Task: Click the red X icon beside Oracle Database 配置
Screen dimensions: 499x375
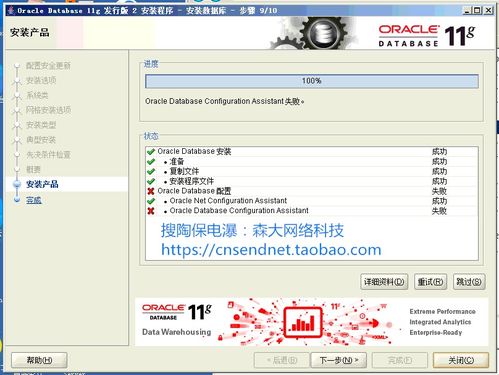Action: tap(151, 191)
